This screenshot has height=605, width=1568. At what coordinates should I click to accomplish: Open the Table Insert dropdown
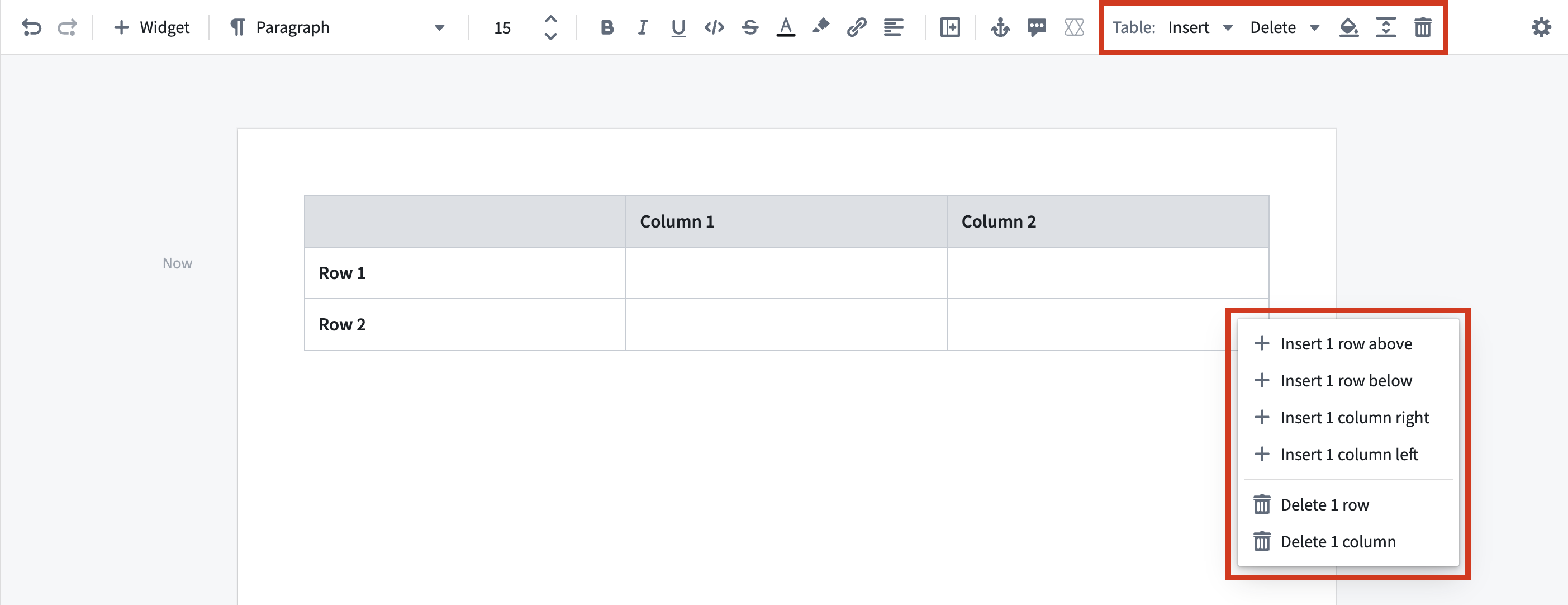(1200, 27)
